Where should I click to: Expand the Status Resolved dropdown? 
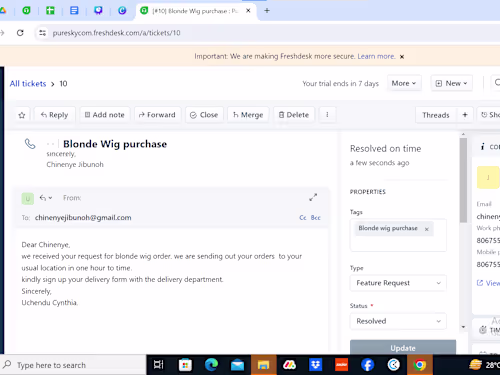(x=398, y=321)
